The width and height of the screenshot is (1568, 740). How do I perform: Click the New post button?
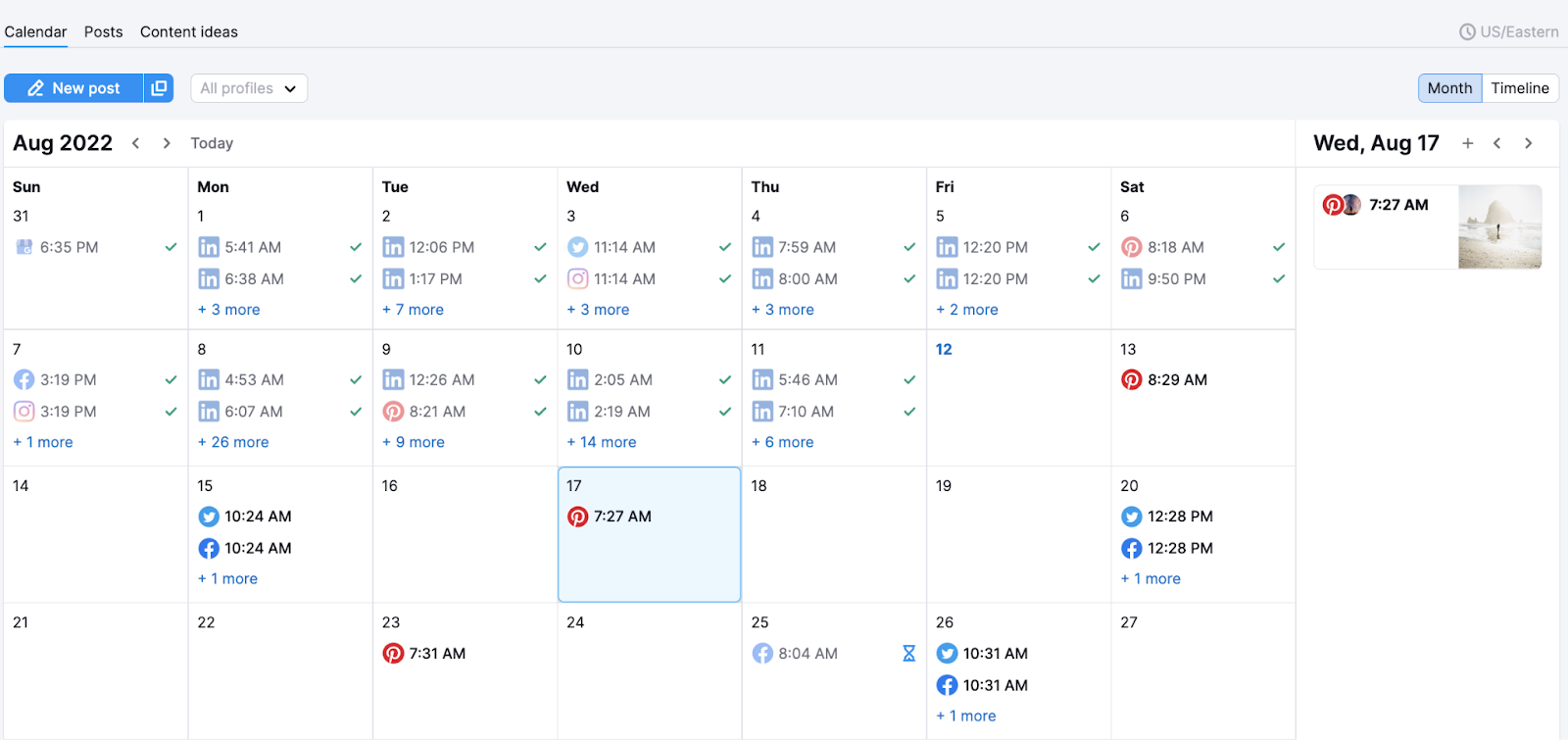(73, 88)
